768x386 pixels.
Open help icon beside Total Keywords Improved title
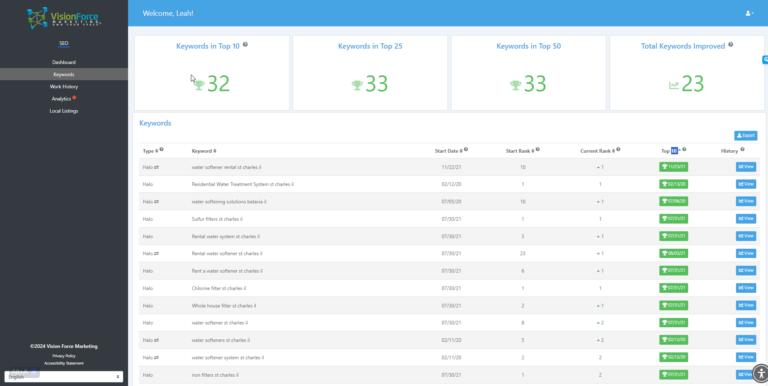(731, 45)
